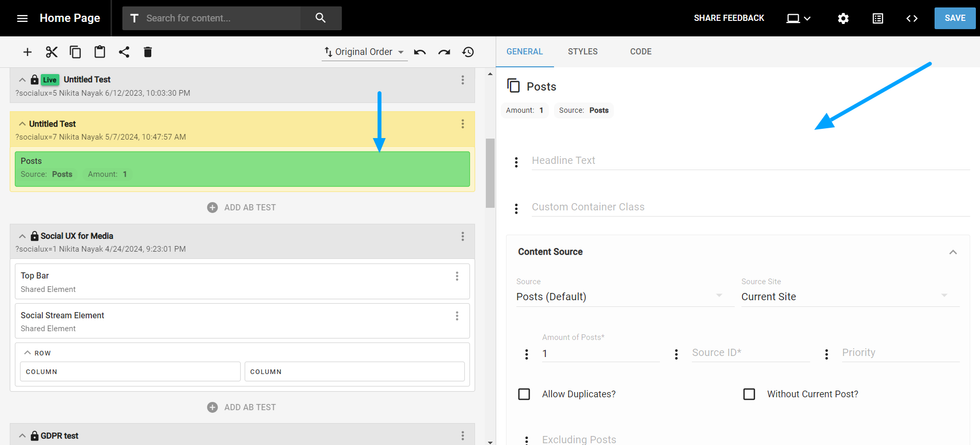
Task: Open the hamburger navigation menu
Action: [22, 18]
